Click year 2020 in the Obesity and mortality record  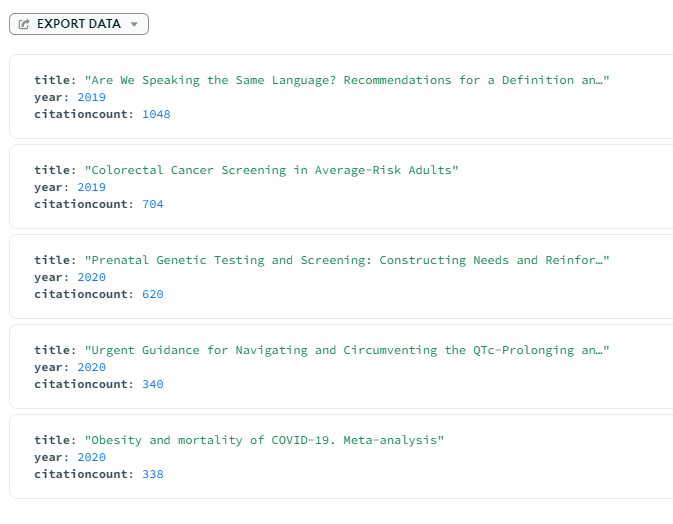pyautogui.click(x=91, y=457)
